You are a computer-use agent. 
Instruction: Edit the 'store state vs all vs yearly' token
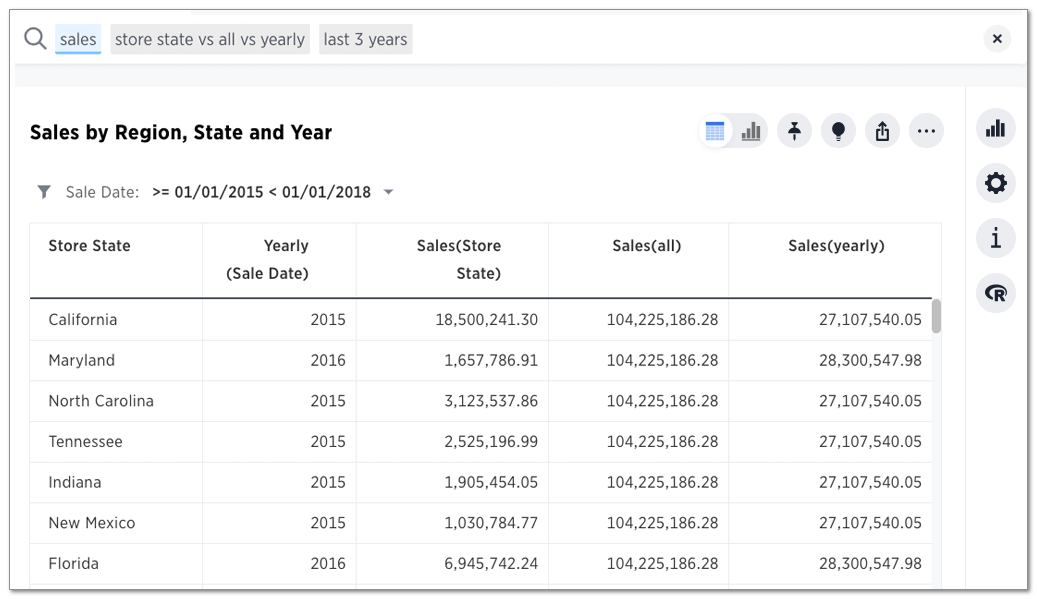pos(209,39)
